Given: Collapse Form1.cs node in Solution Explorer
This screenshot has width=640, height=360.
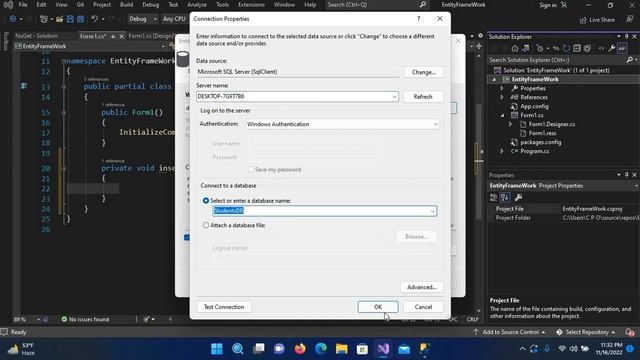Looking at the screenshot, I should (502, 116).
